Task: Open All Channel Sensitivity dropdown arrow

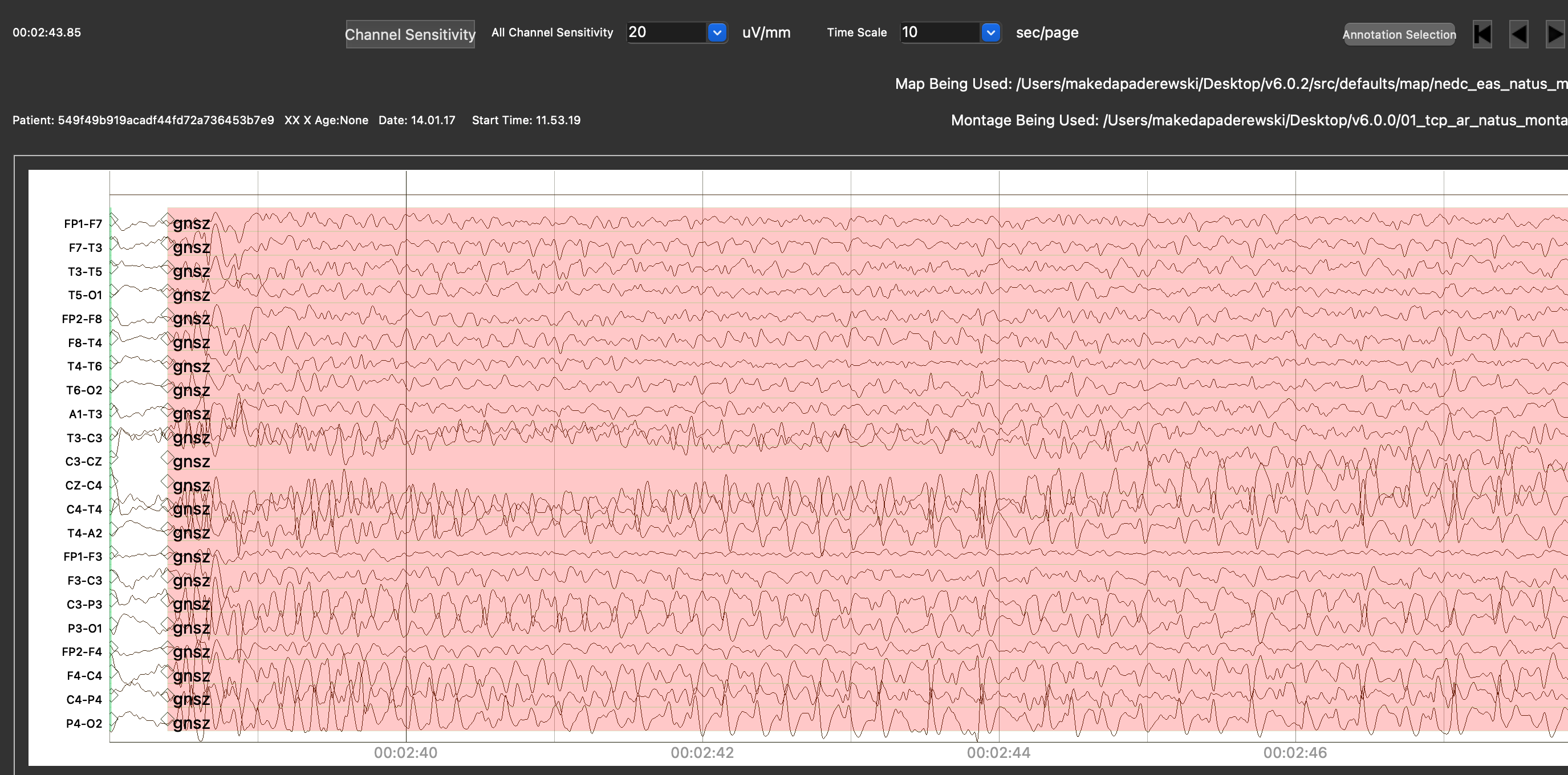Action: point(717,32)
